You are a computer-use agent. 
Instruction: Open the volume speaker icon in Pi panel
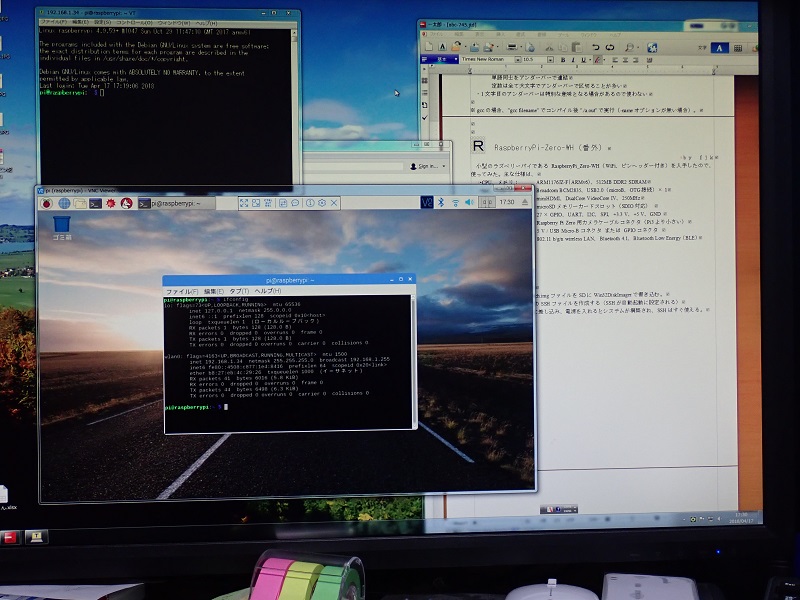pyautogui.click(x=469, y=202)
